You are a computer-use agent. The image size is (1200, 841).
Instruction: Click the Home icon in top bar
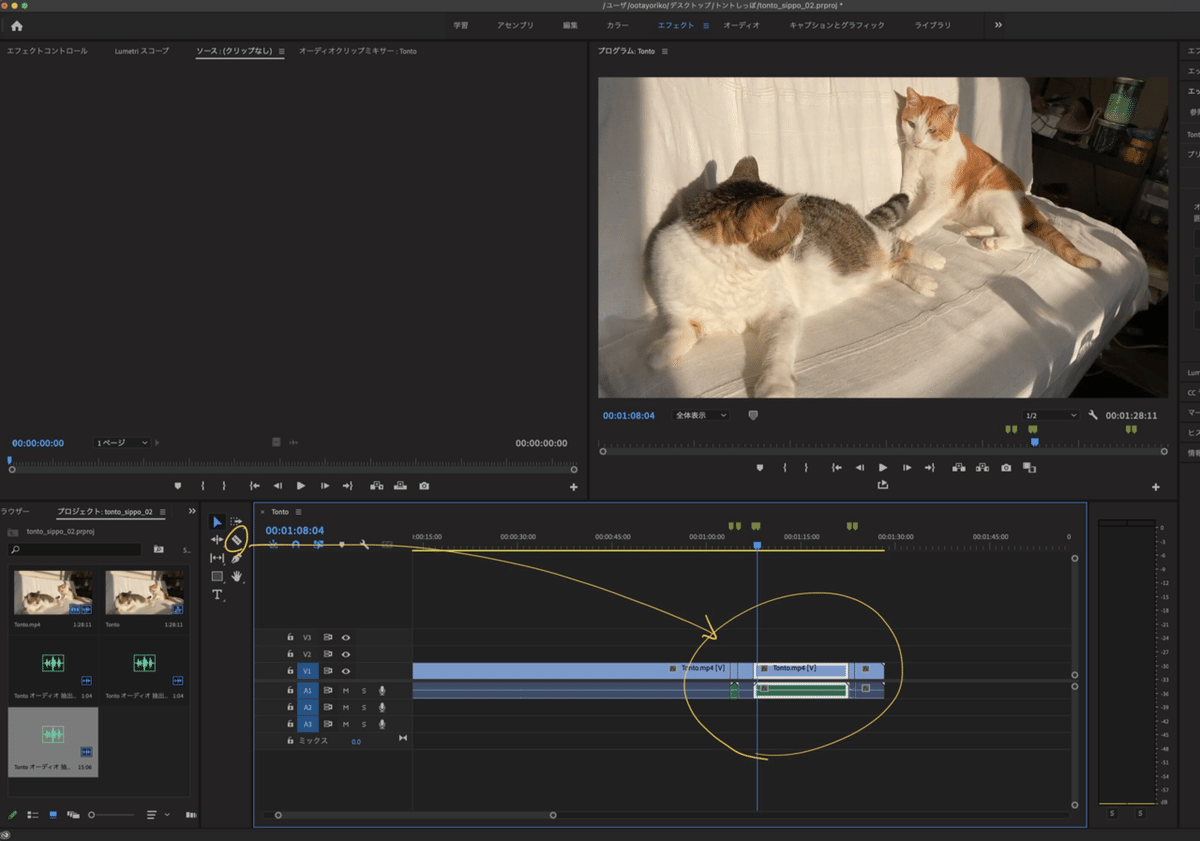16,25
